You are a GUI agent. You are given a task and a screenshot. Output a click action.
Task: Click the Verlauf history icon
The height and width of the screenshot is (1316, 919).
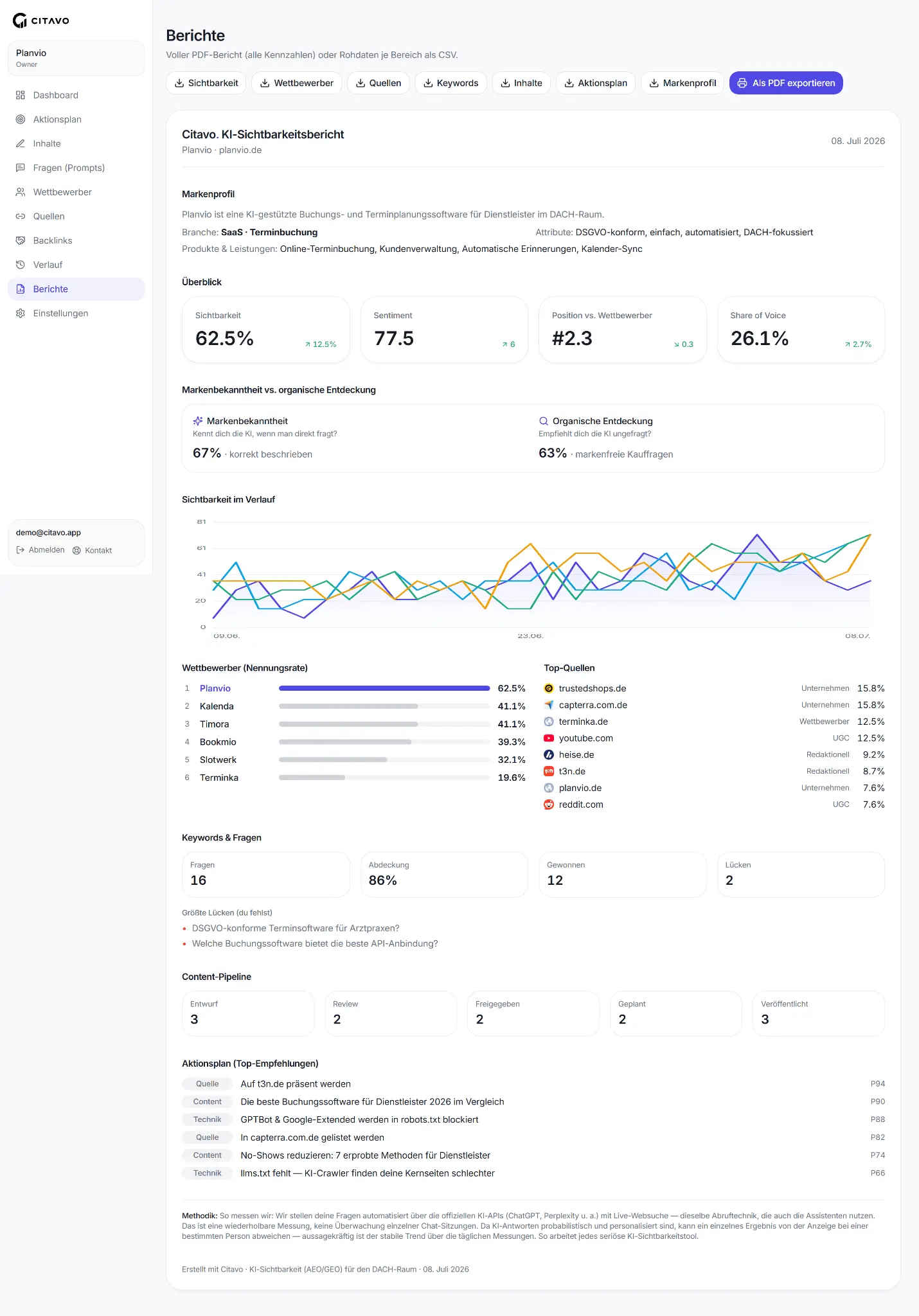point(21,265)
